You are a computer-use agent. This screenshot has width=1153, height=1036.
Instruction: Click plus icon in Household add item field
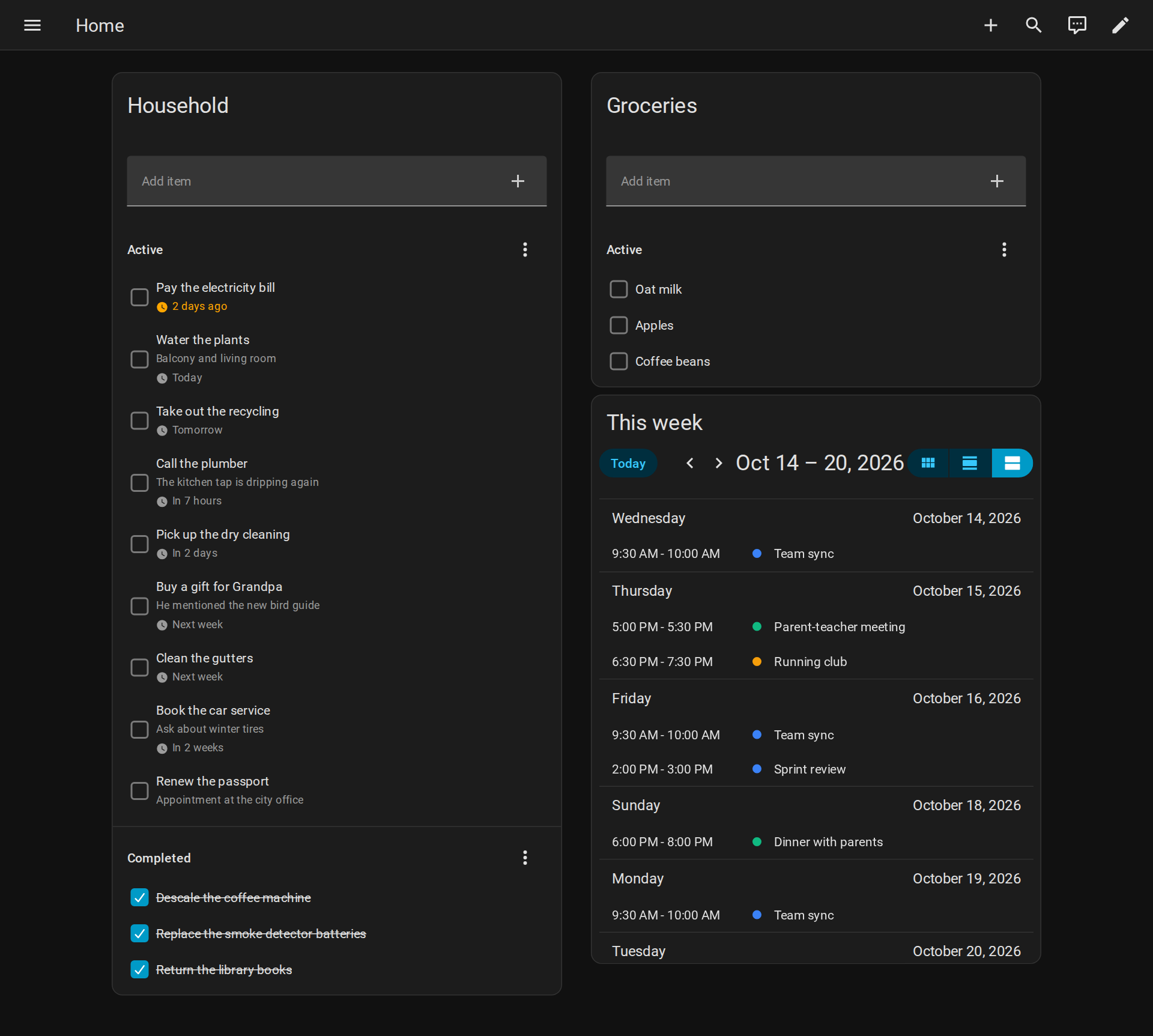click(518, 181)
